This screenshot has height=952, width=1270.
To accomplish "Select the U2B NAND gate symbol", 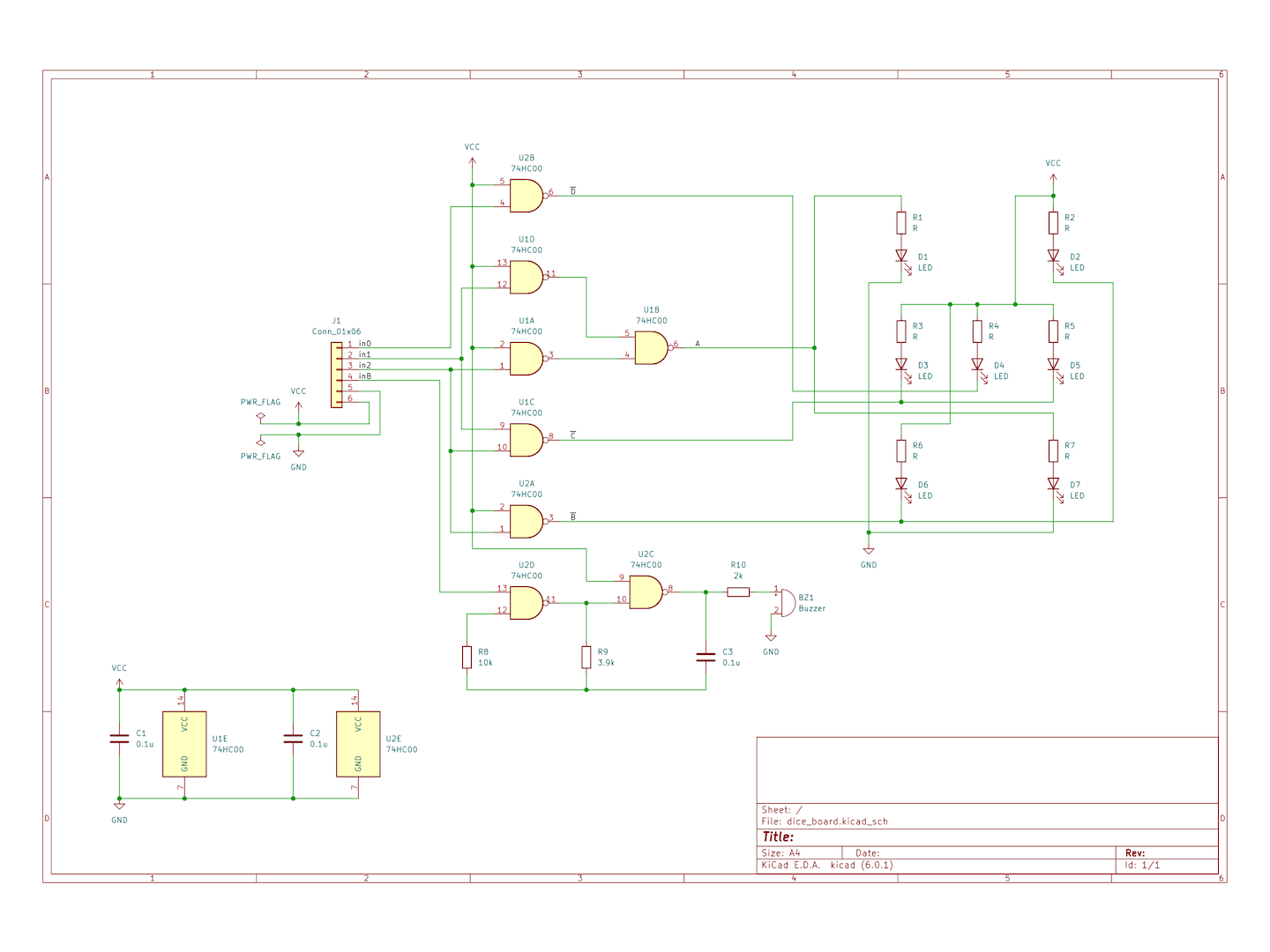I will pos(527,196).
